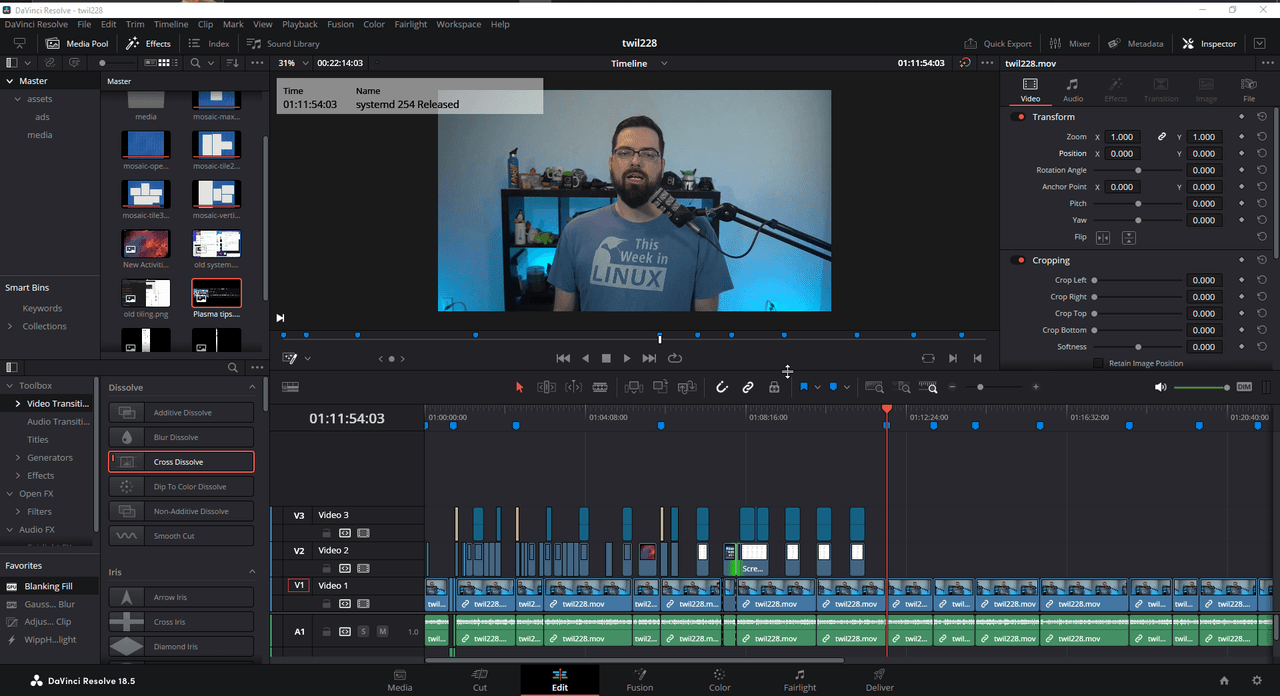Image resolution: width=1280 pixels, height=696 pixels.
Task: Collapse the Dissolve transitions group
Action: pyautogui.click(x=252, y=387)
